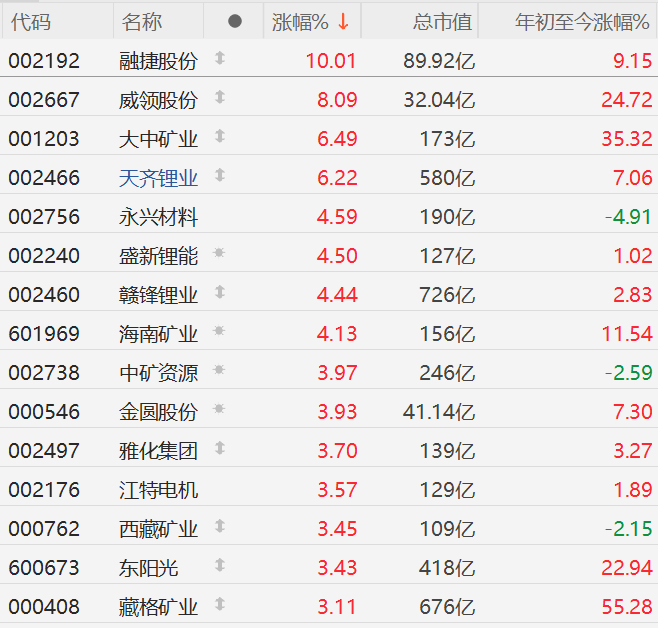
Task: Click market cap 89.92亿
Action: click(x=439, y=61)
